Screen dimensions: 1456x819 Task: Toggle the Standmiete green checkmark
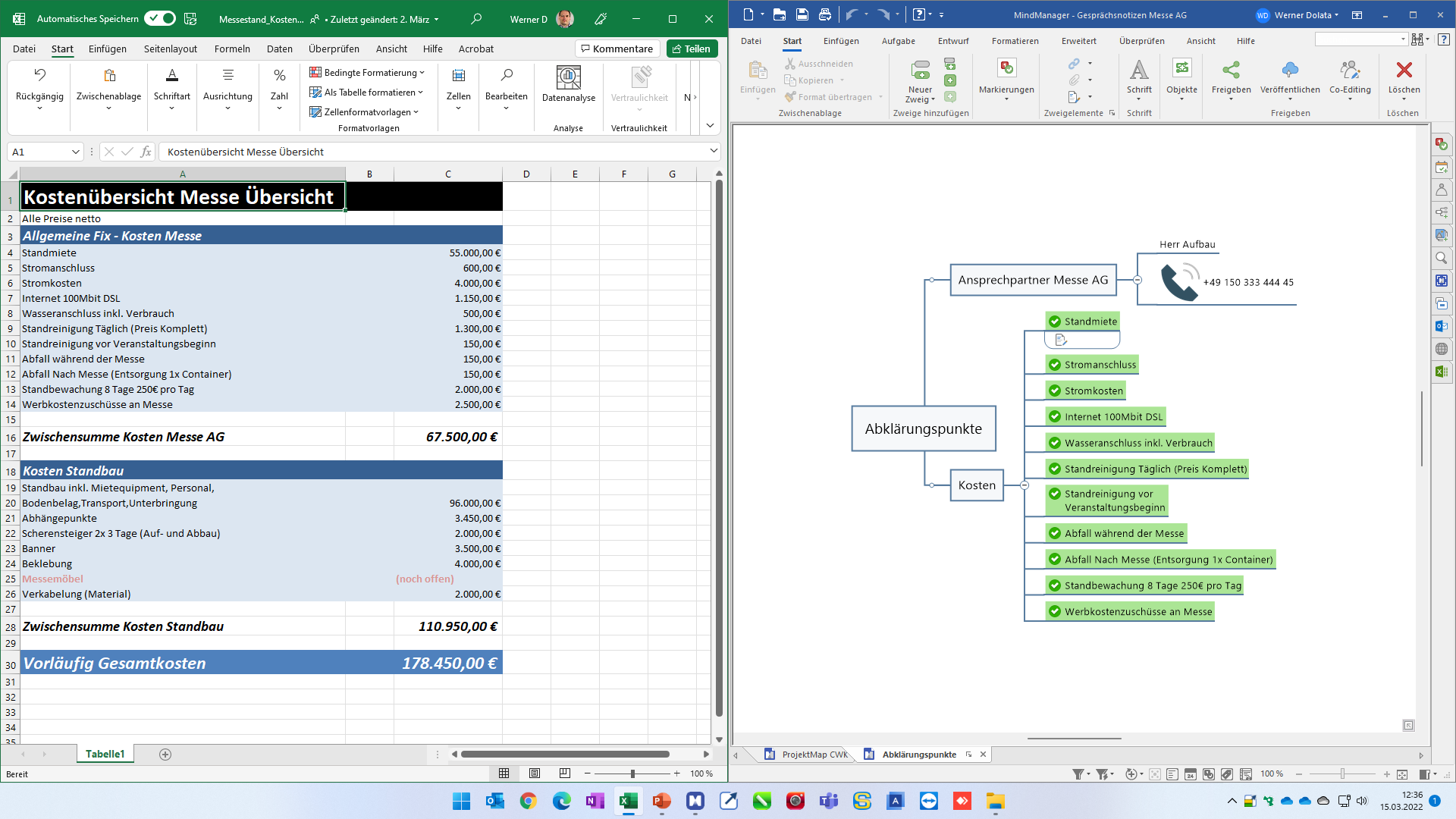click(x=1054, y=322)
